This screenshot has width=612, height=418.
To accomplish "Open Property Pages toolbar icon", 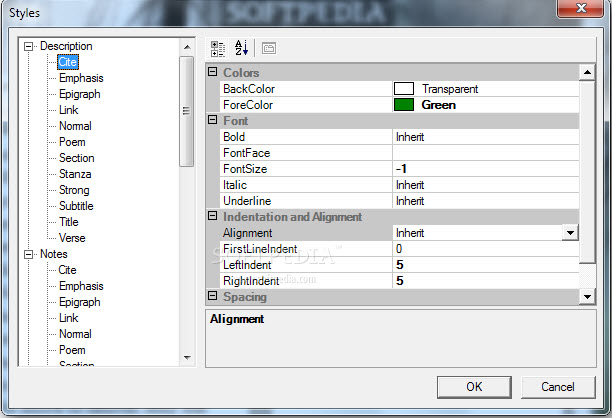I will (269, 48).
